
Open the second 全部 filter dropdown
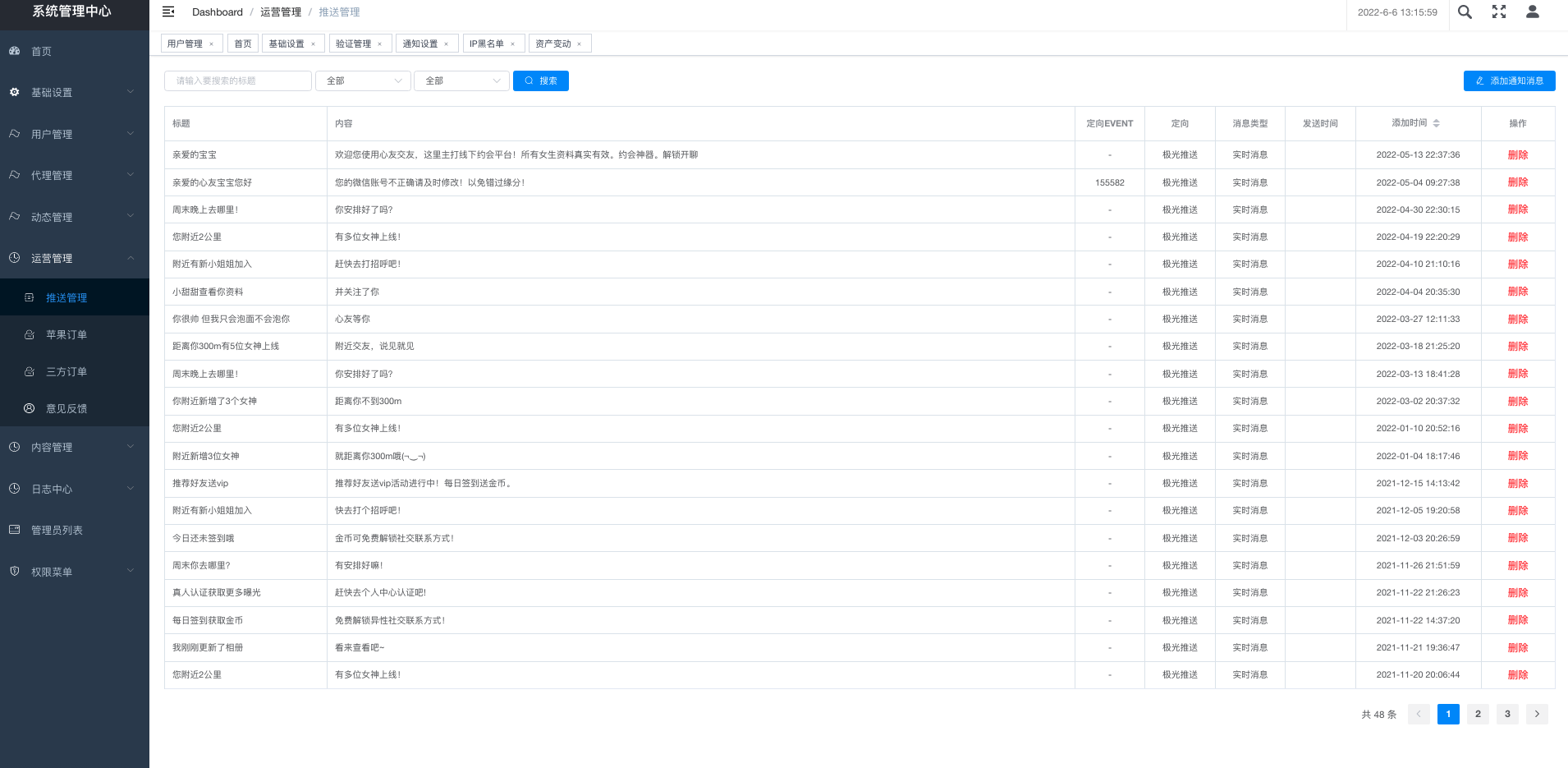click(x=461, y=80)
